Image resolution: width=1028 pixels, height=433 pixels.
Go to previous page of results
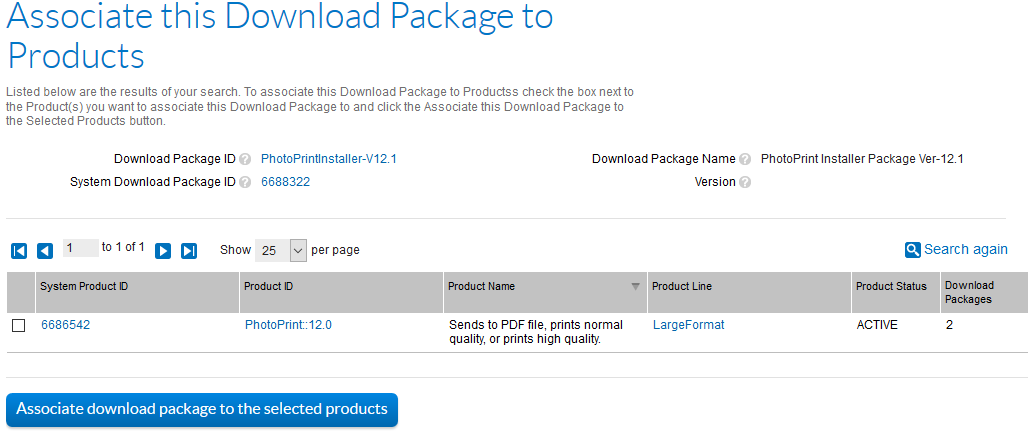click(45, 251)
